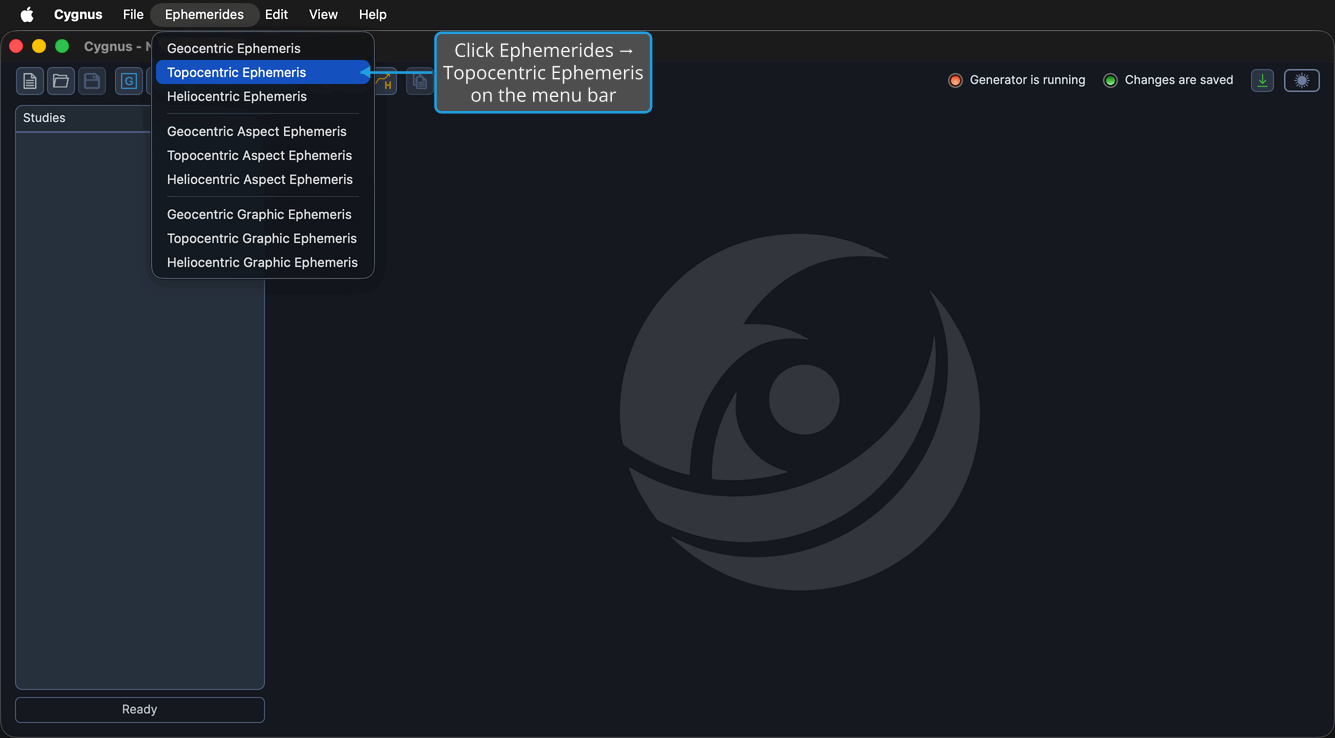Select Heliocentric Ephemeris from the menu
Viewport: 1335px width, 738px height.
[263, 96]
